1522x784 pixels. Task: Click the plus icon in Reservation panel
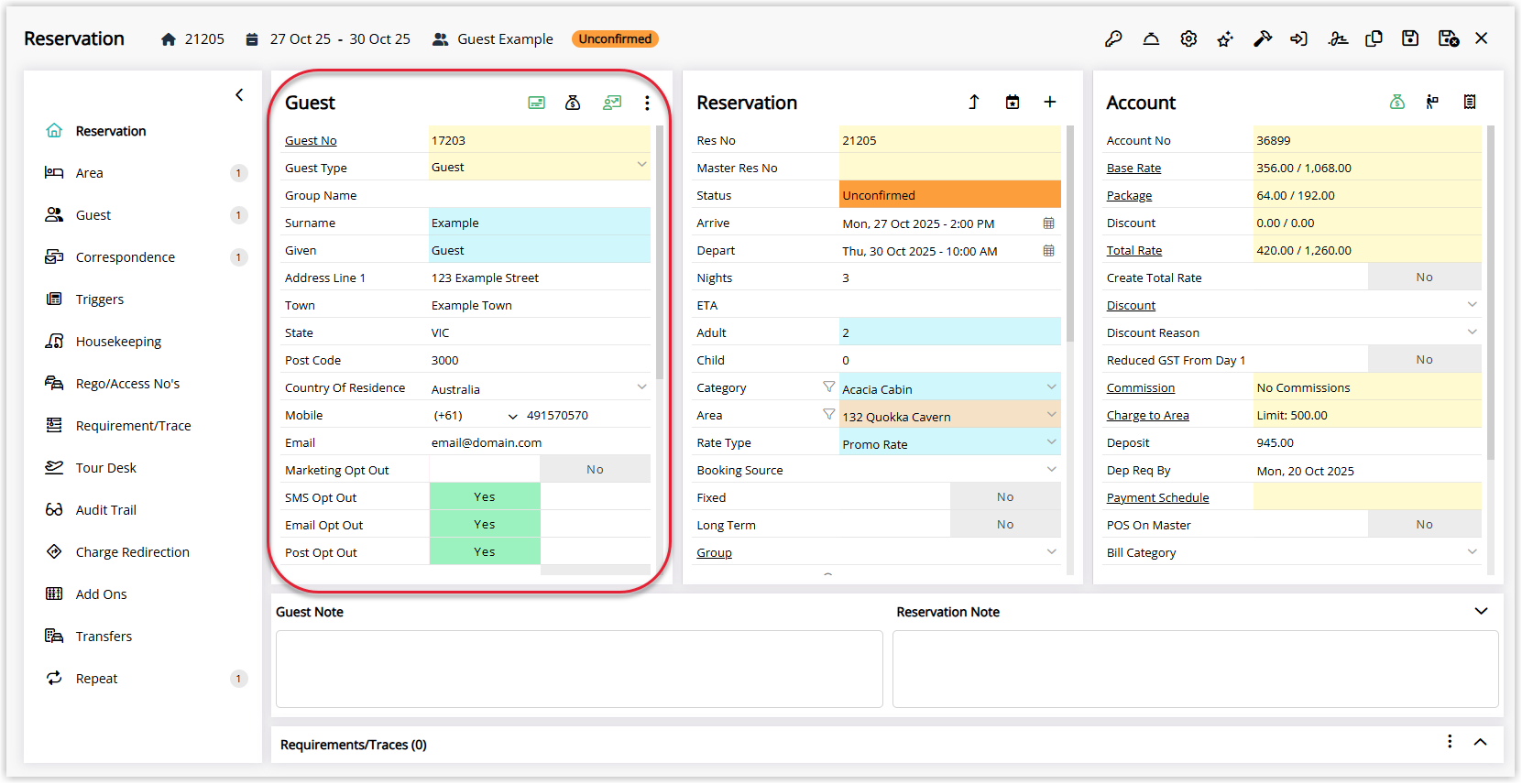pyautogui.click(x=1050, y=103)
